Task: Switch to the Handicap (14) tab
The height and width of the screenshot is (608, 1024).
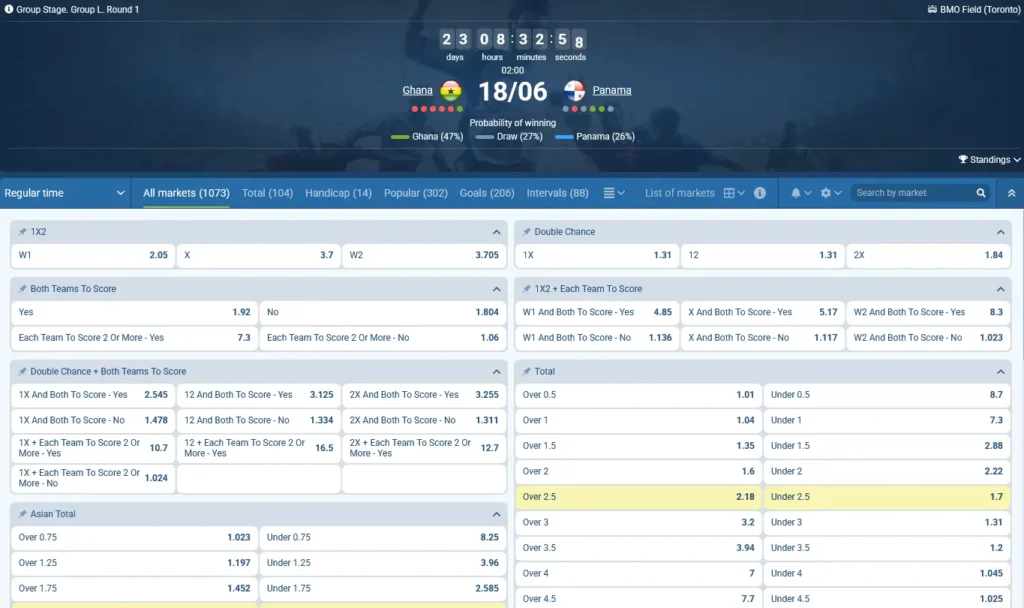Action: point(338,193)
